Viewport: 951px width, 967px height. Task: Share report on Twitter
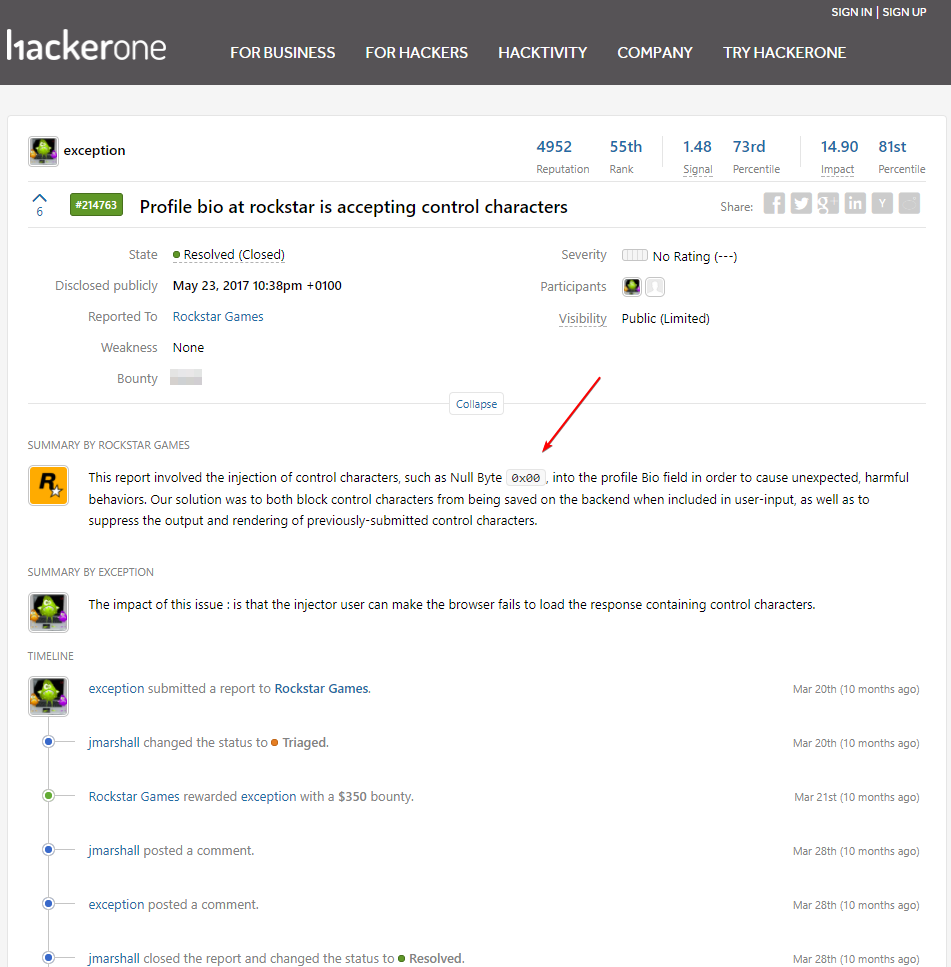pyautogui.click(x=801, y=204)
